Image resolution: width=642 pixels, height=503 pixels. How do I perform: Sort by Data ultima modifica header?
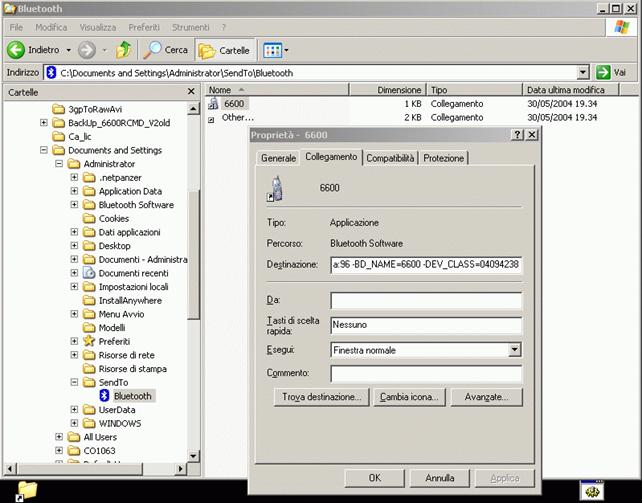[571, 90]
